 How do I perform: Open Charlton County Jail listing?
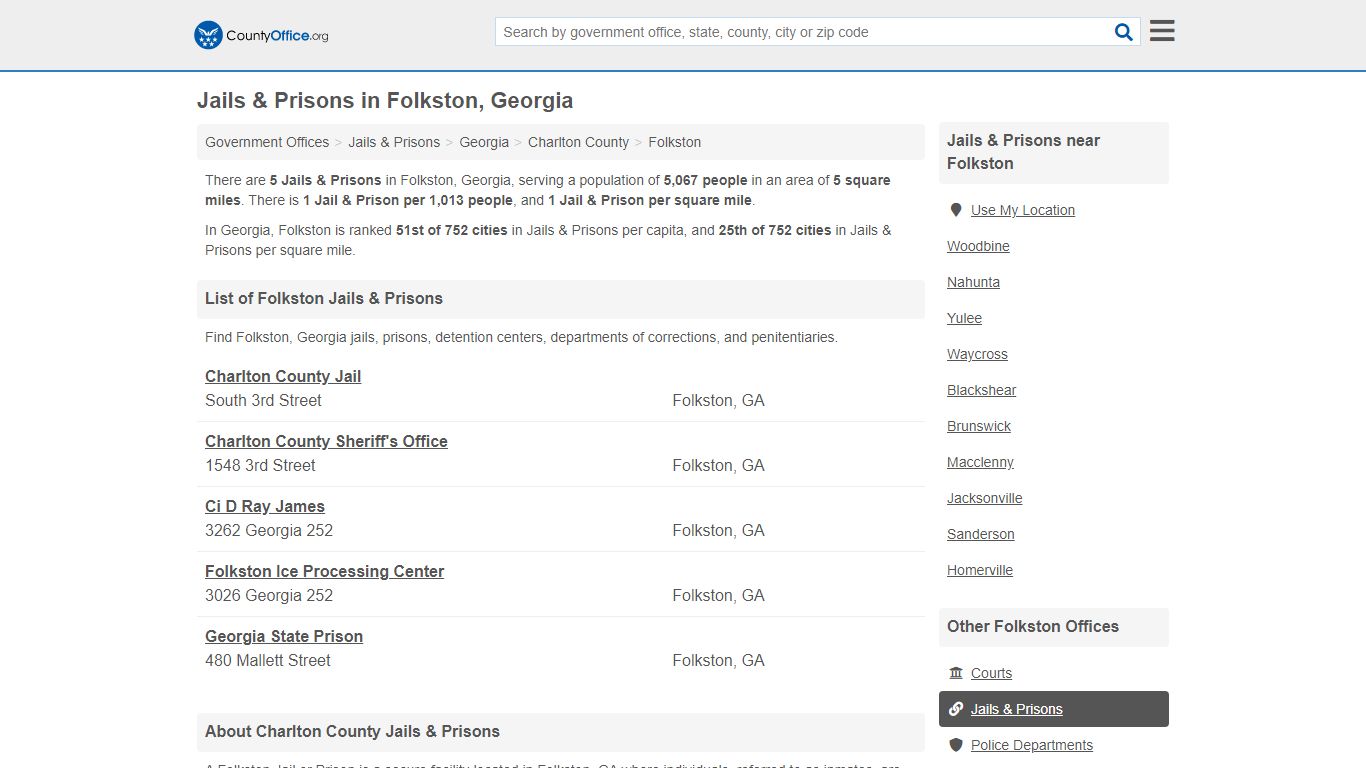coord(283,376)
